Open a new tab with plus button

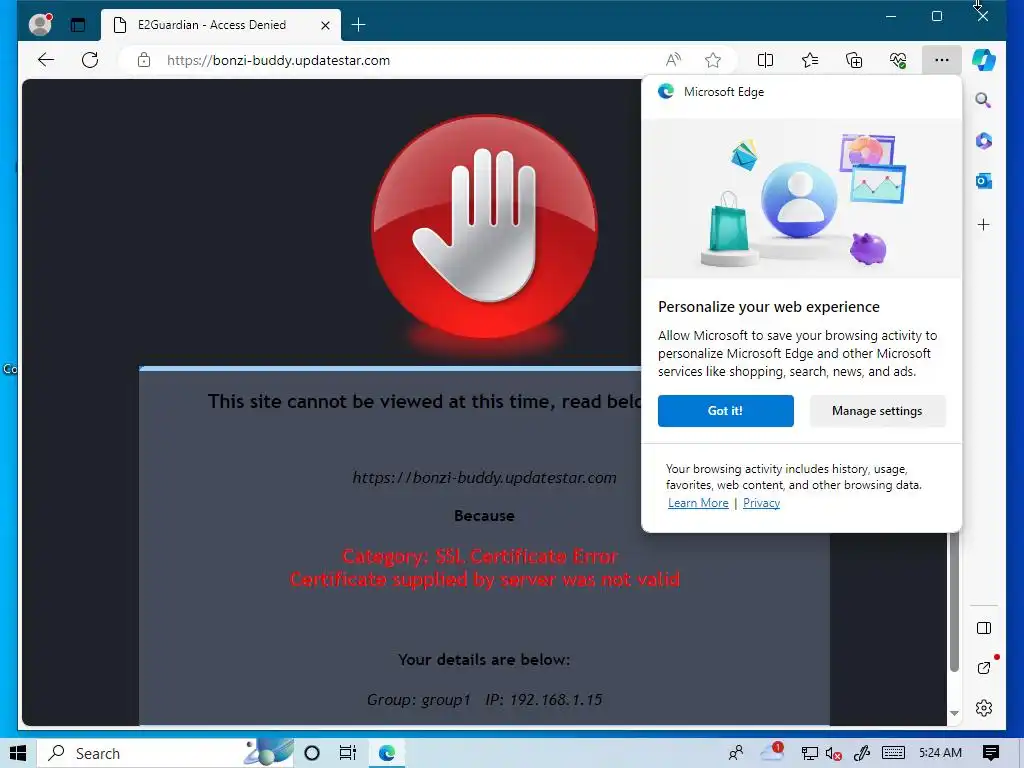pyautogui.click(x=359, y=25)
